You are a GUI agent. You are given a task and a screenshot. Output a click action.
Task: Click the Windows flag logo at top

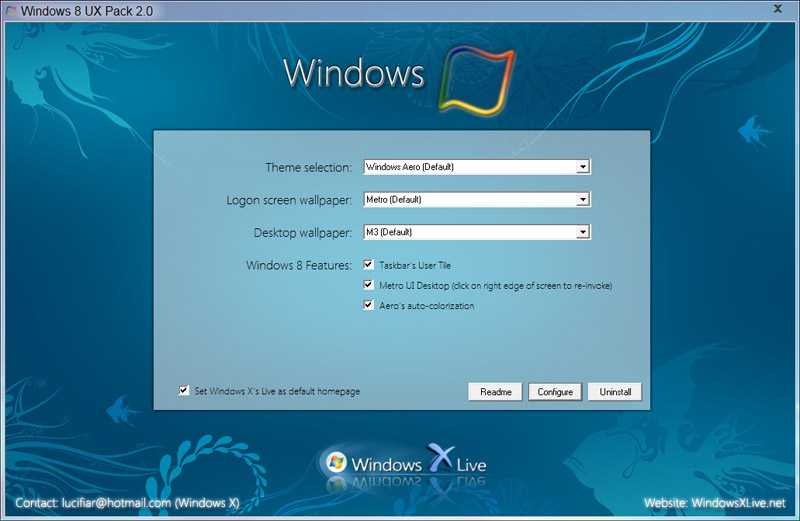pos(476,80)
